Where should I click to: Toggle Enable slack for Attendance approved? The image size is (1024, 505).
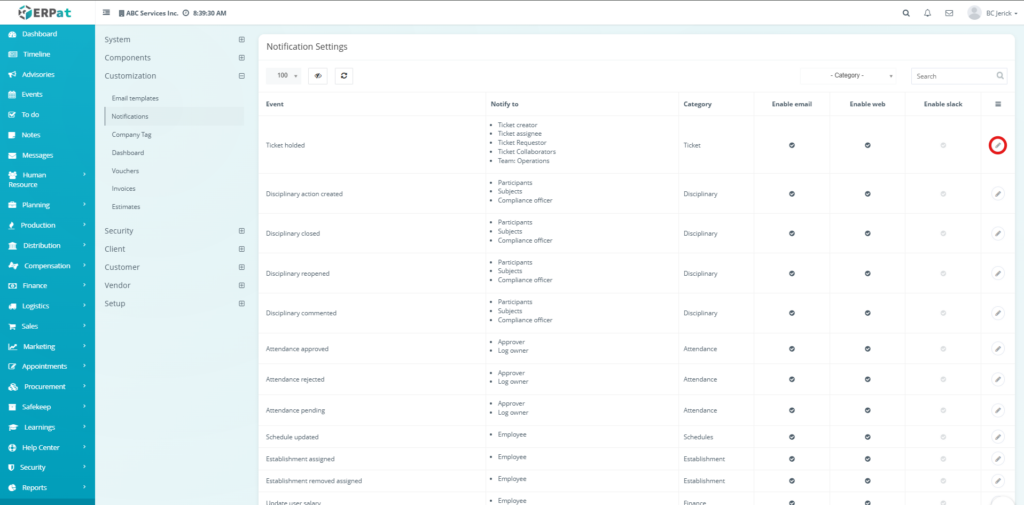(942, 349)
